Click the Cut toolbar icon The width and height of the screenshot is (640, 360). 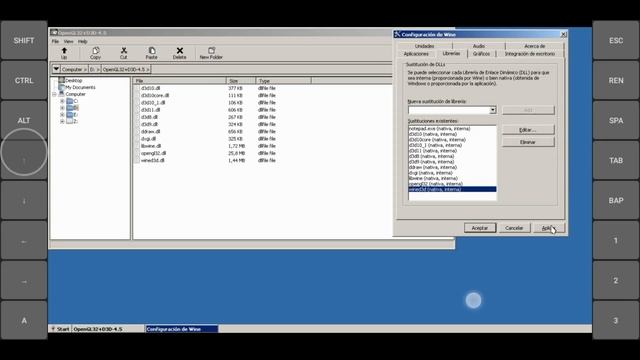pyautogui.click(x=124, y=53)
